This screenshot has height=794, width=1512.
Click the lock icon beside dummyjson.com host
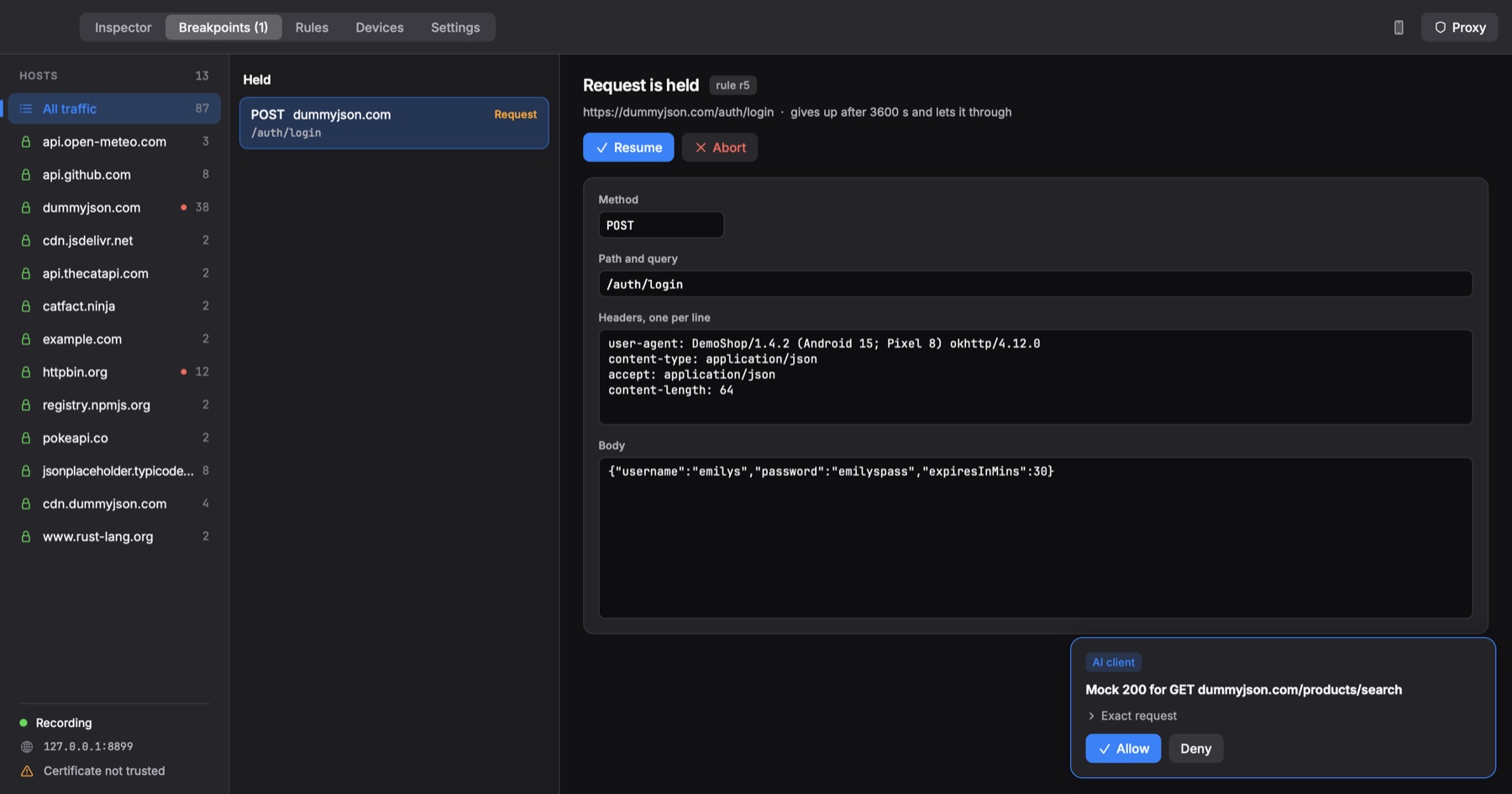tap(26, 208)
